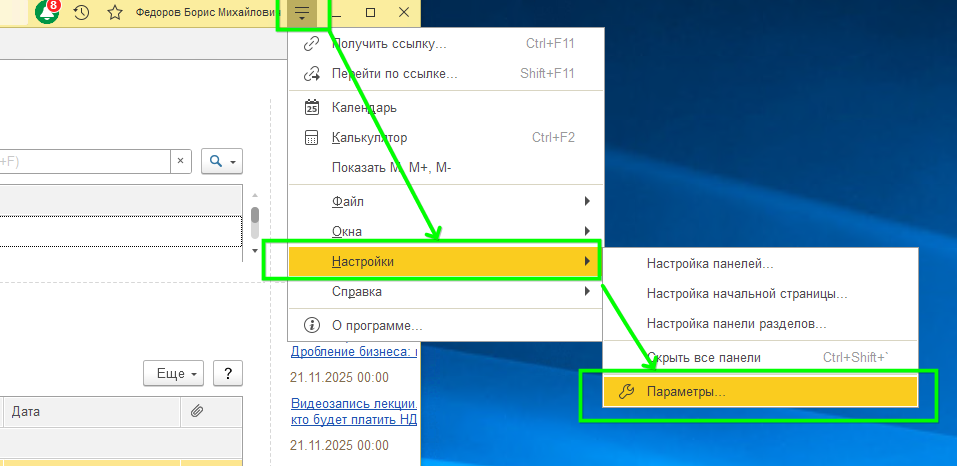Select Перейти по ссылке… menu entry

tap(394, 74)
